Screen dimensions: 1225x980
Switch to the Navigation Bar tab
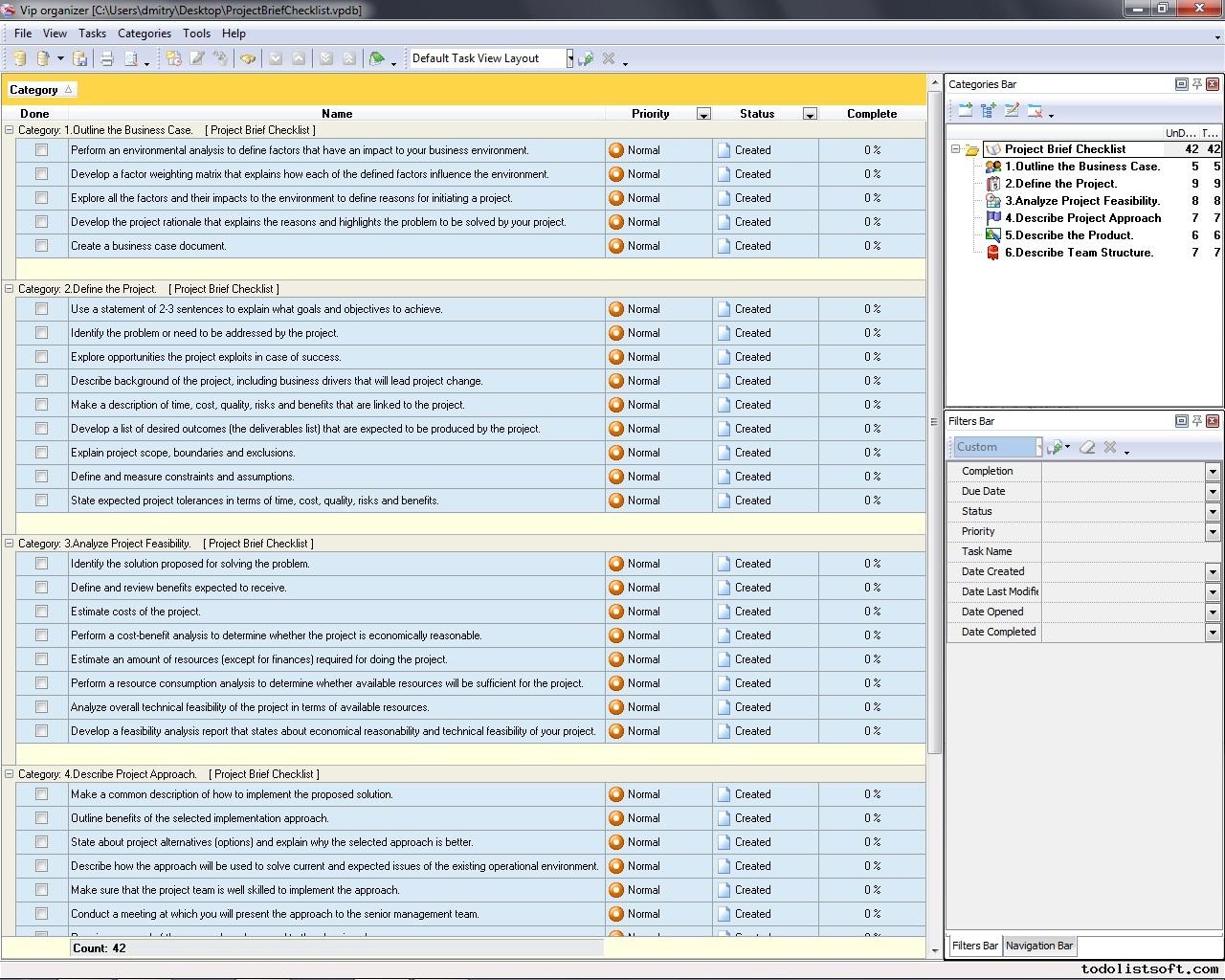[1038, 946]
